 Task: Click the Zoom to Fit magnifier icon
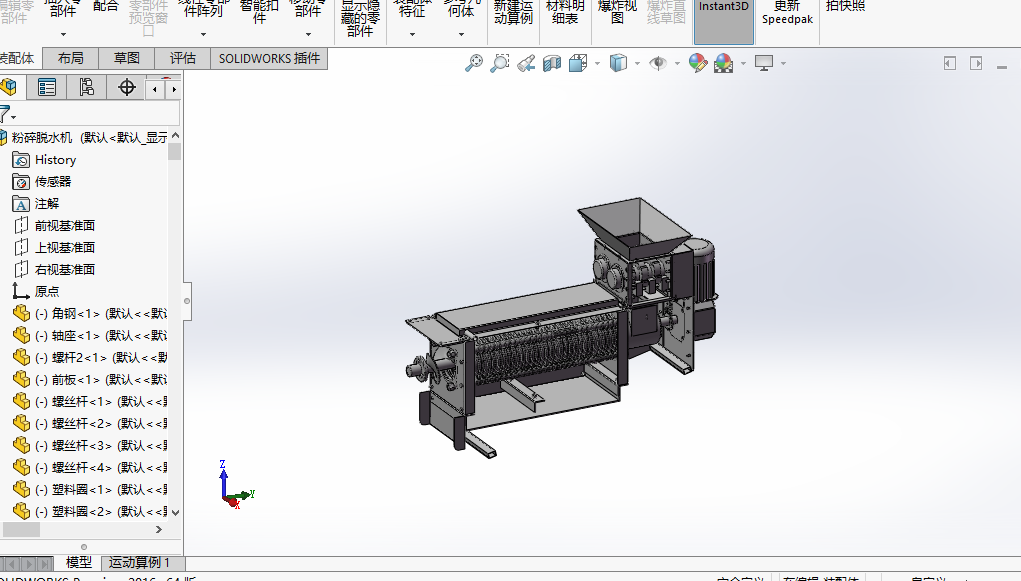point(475,64)
